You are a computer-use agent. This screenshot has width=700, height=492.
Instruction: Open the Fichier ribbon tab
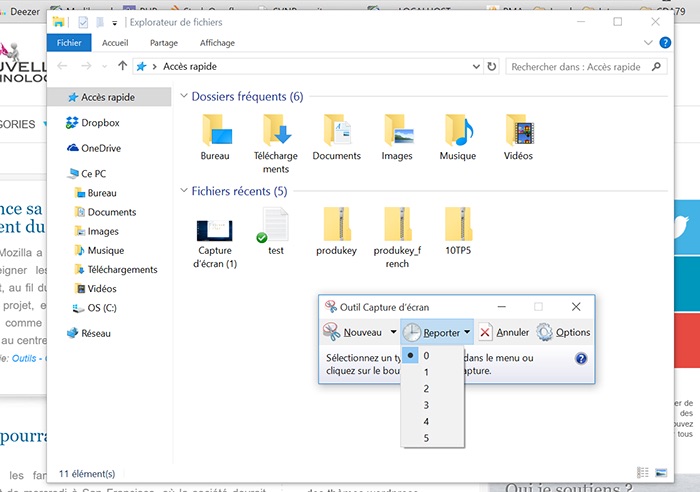[69, 43]
